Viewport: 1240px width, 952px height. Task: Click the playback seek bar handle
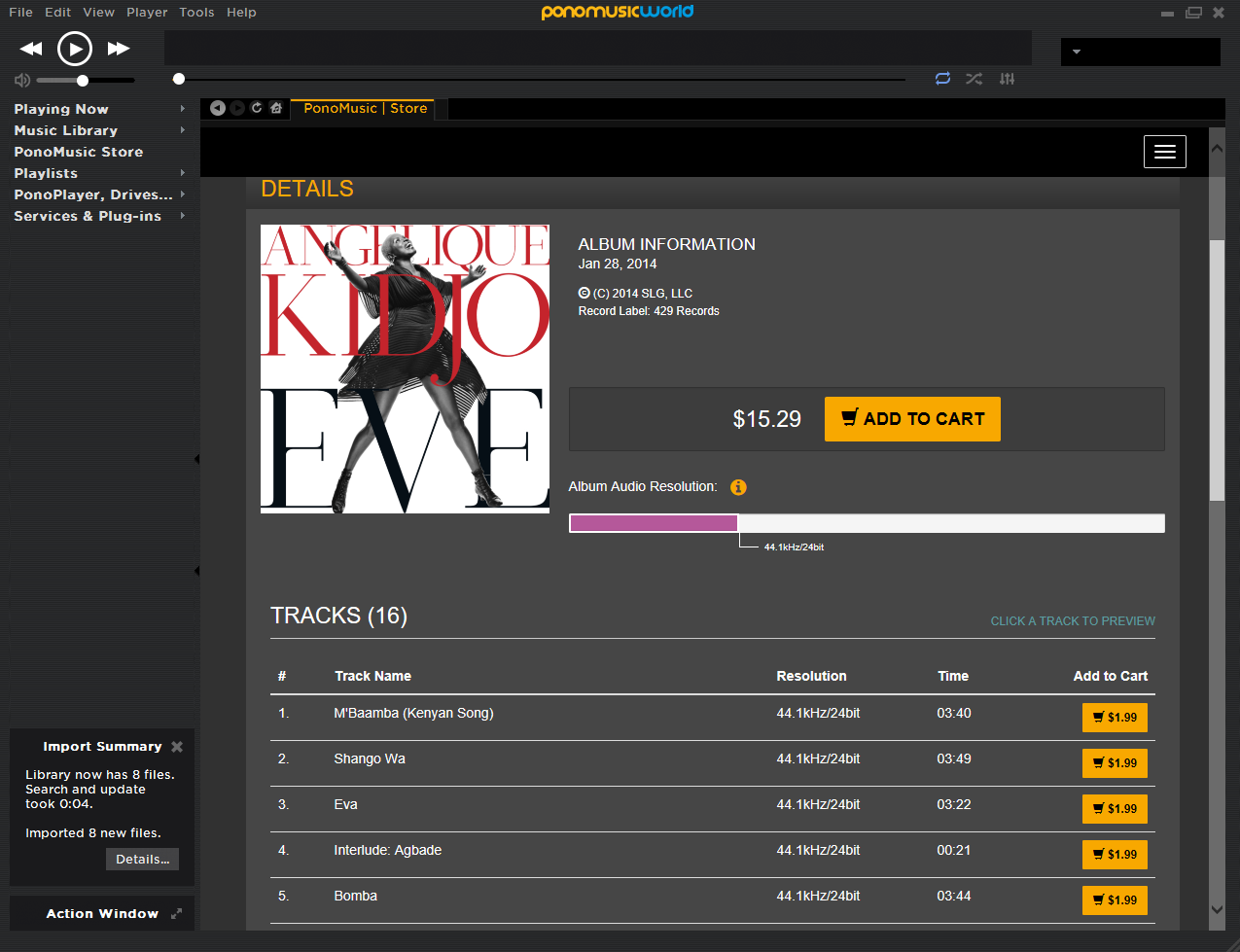click(x=179, y=79)
